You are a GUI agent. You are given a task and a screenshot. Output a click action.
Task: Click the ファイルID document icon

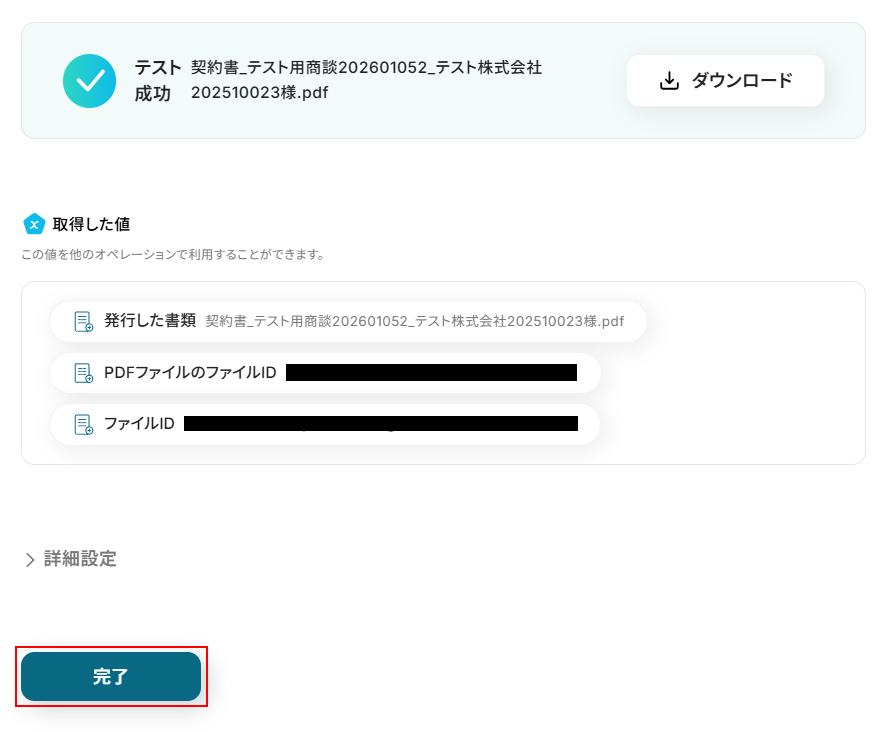tap(84, 424)
